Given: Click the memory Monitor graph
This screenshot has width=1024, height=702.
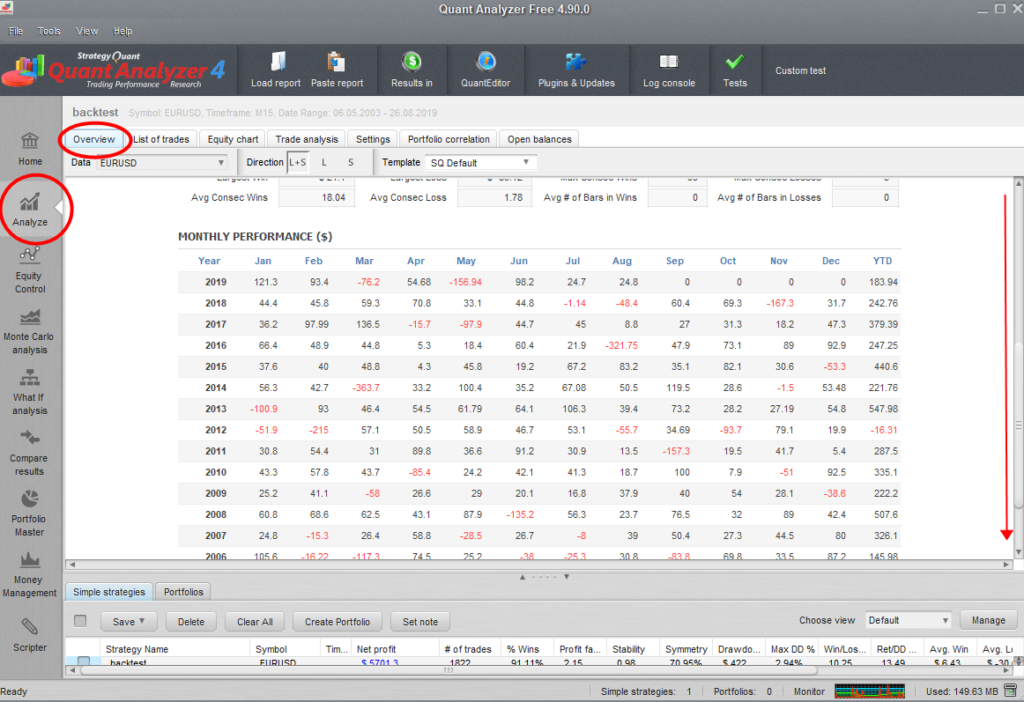Looking at the screenshot, I should (x=870, y=691).
